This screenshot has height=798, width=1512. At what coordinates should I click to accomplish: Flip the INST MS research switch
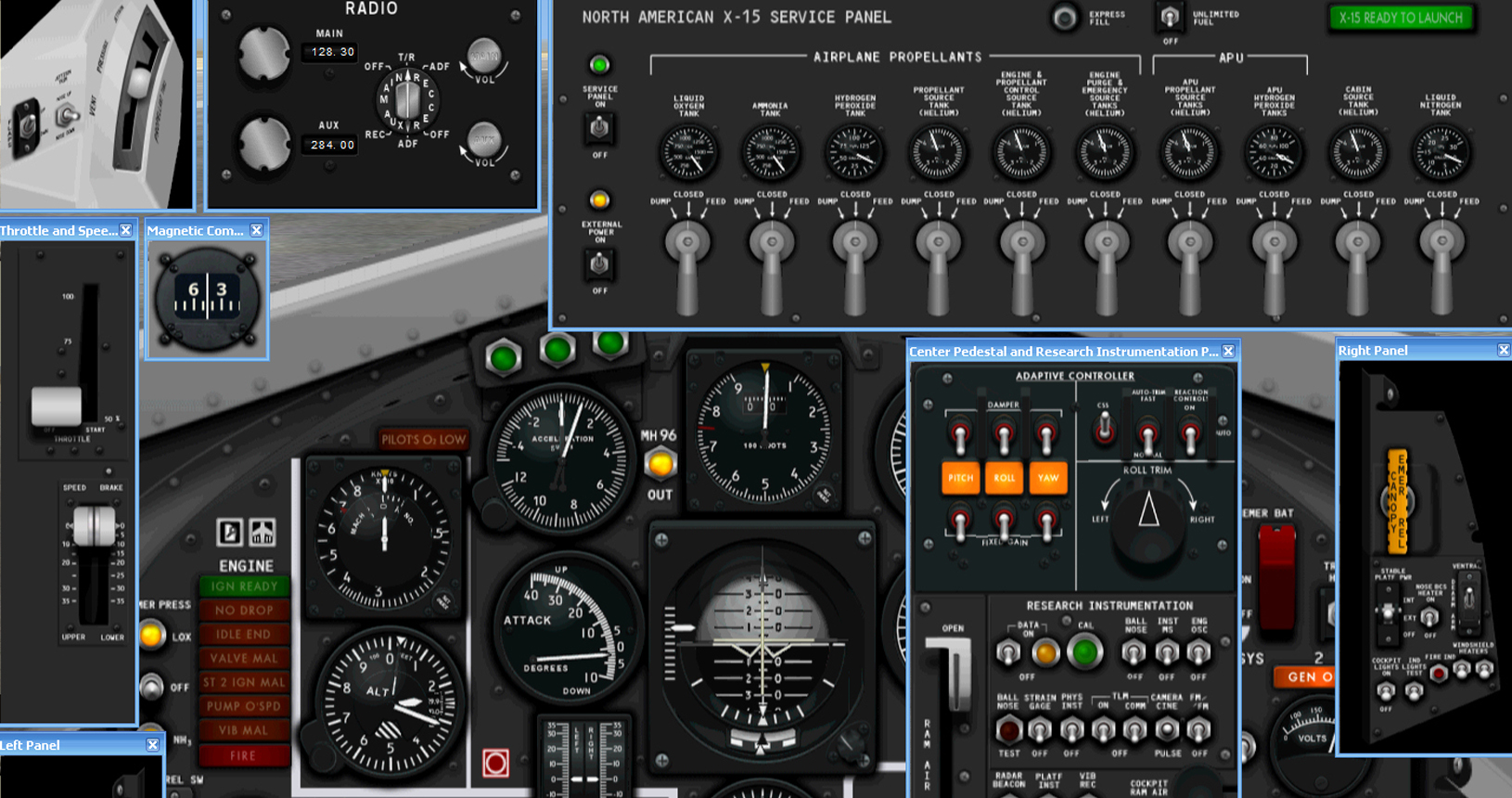(x=1167, y=653)
